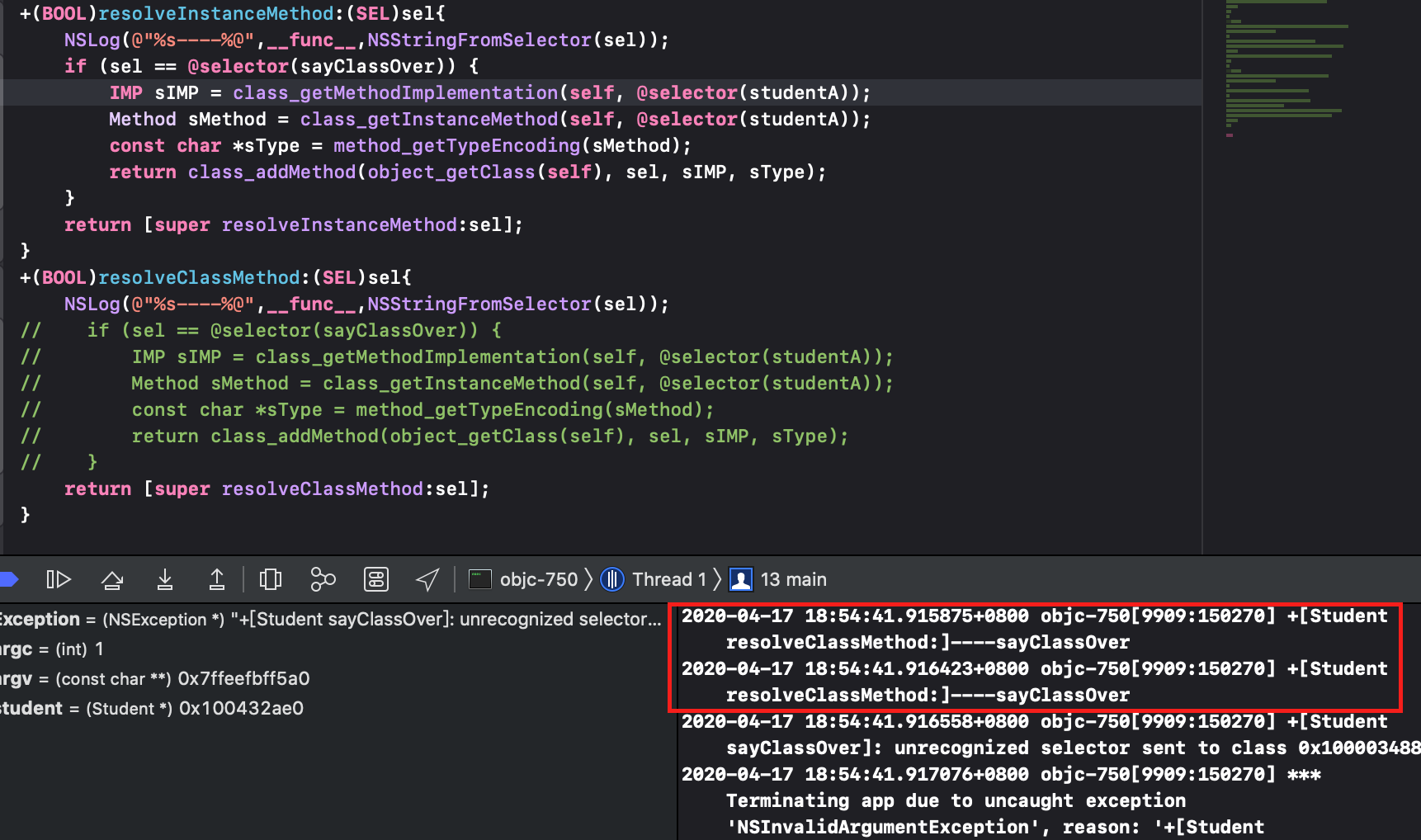Select the student (Student *) variable row
1421x840 pixels.
coord(152,708)
